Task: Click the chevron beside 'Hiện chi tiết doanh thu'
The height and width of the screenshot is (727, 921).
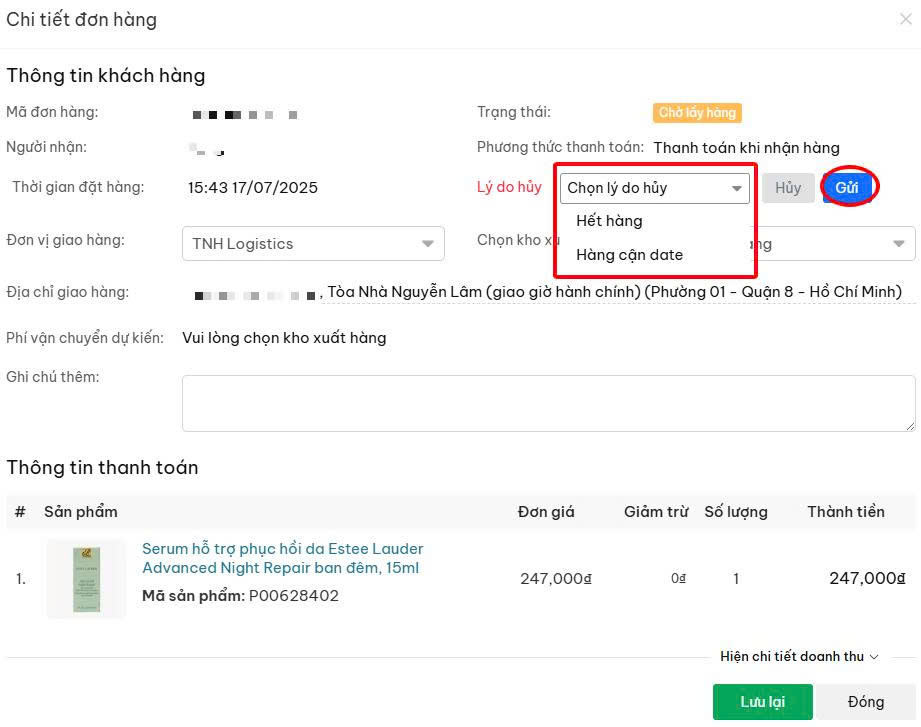Action: coord(874,657)
